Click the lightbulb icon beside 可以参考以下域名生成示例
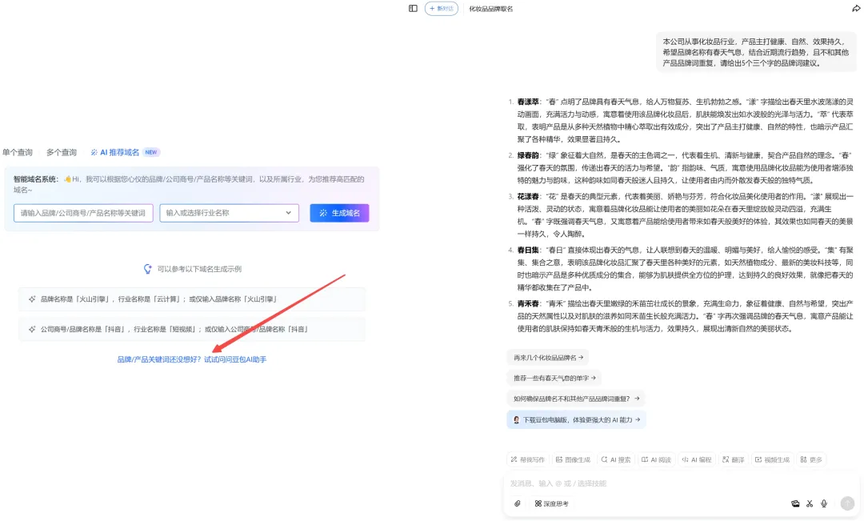 click(147, 269)
